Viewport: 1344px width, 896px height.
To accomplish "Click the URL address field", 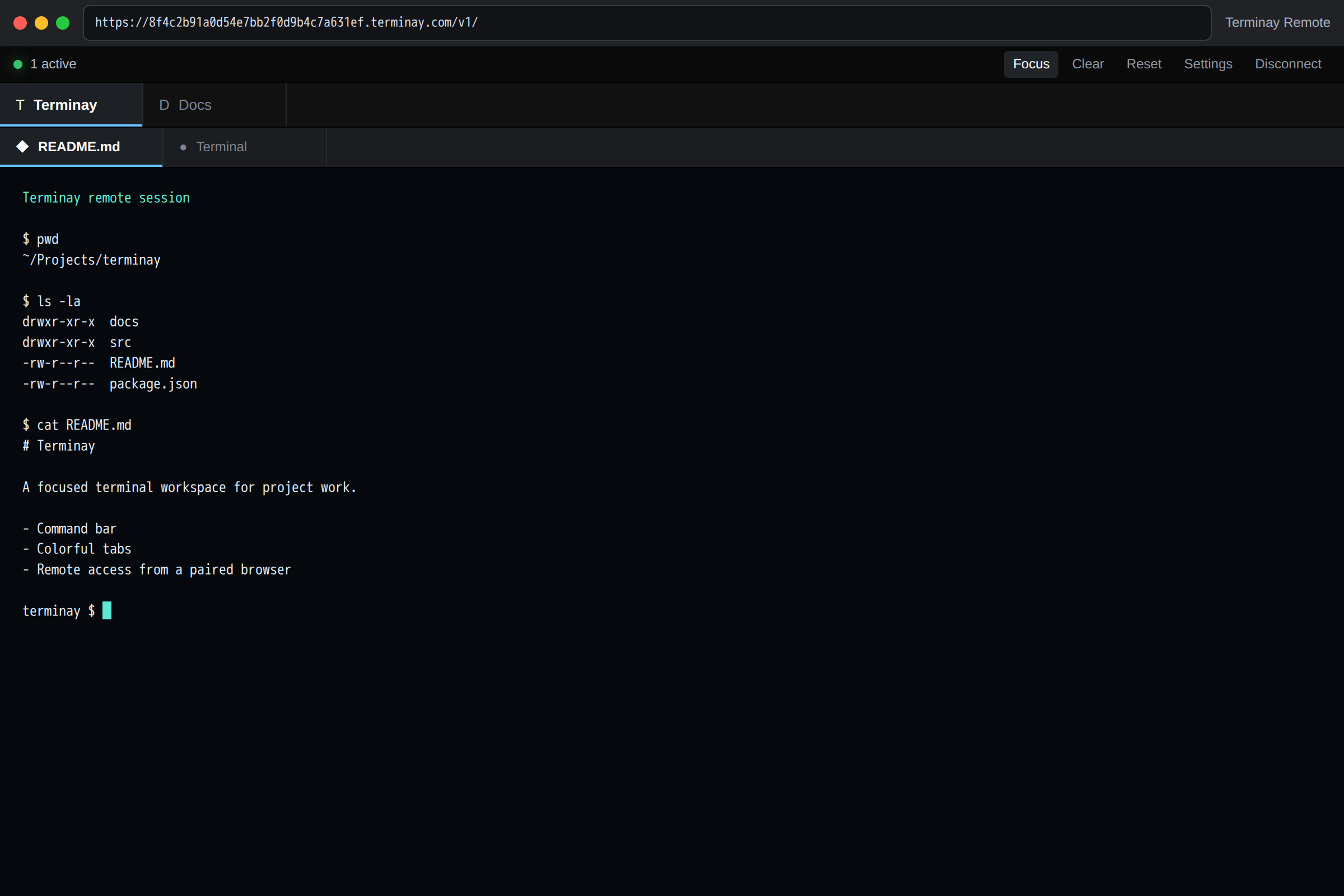I will click(x=647, y=23).
